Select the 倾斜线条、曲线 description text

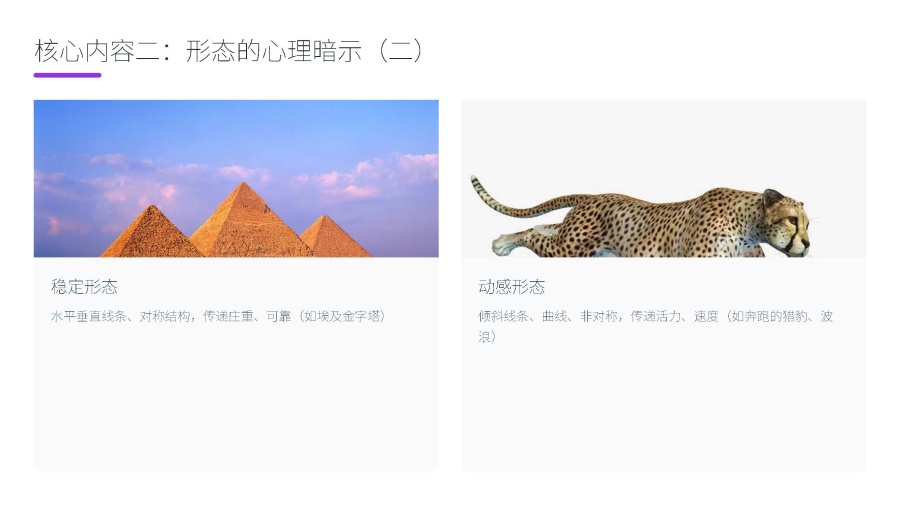[655, 326]
